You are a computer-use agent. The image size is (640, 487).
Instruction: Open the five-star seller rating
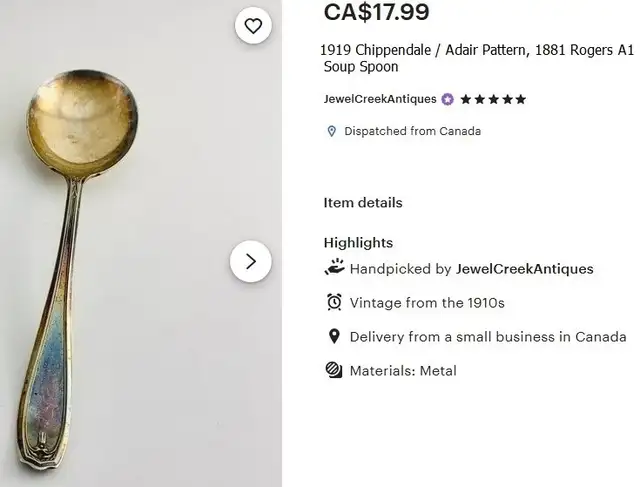point(493,99)
